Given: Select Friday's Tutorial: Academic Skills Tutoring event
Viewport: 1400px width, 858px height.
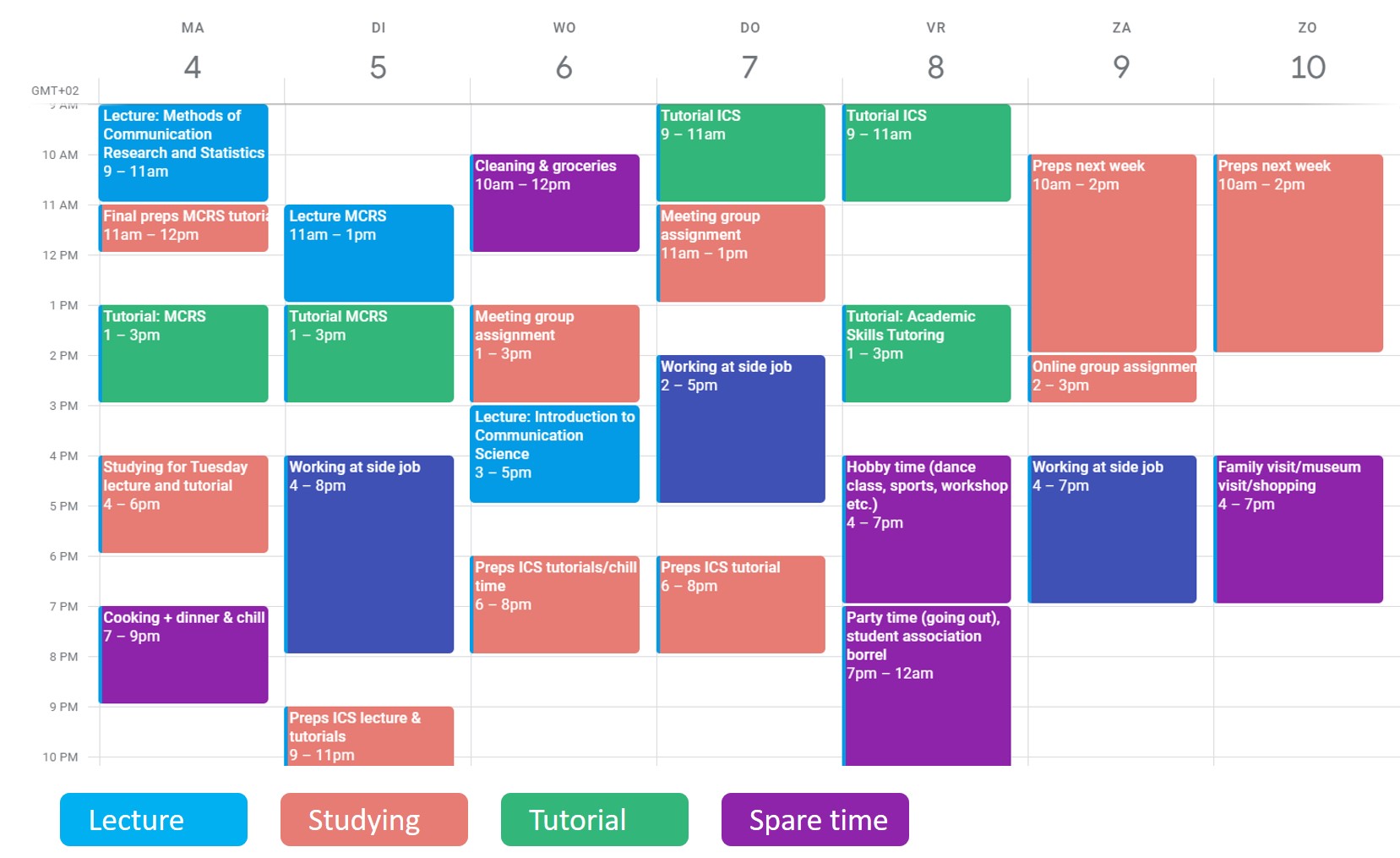Looking at the screenshot, I should [x=927, y=352].
